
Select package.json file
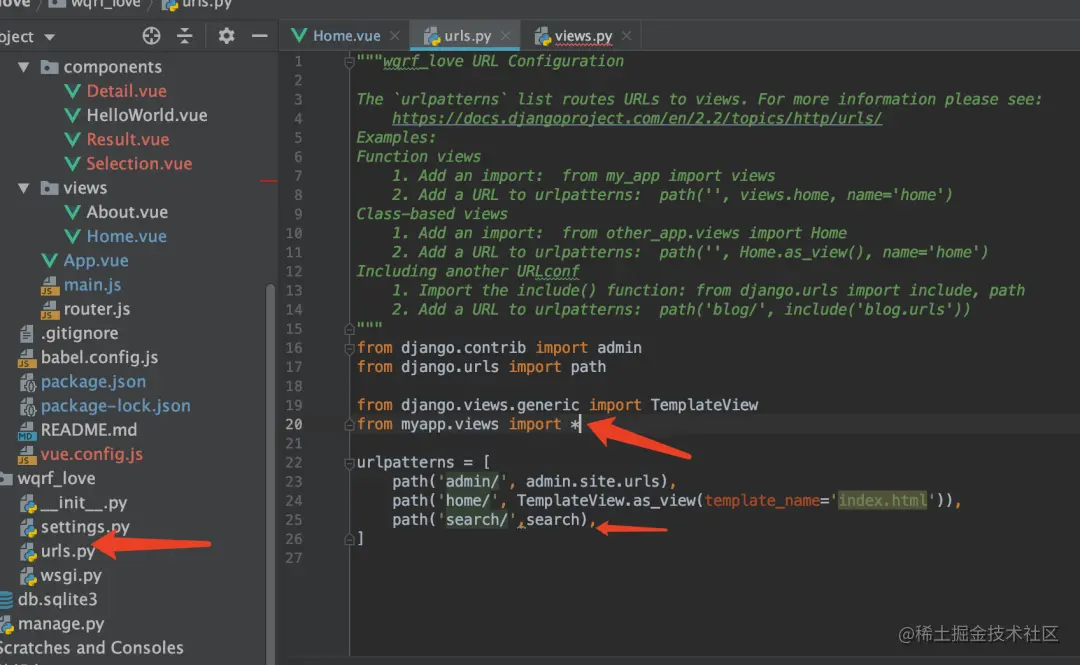93,382
